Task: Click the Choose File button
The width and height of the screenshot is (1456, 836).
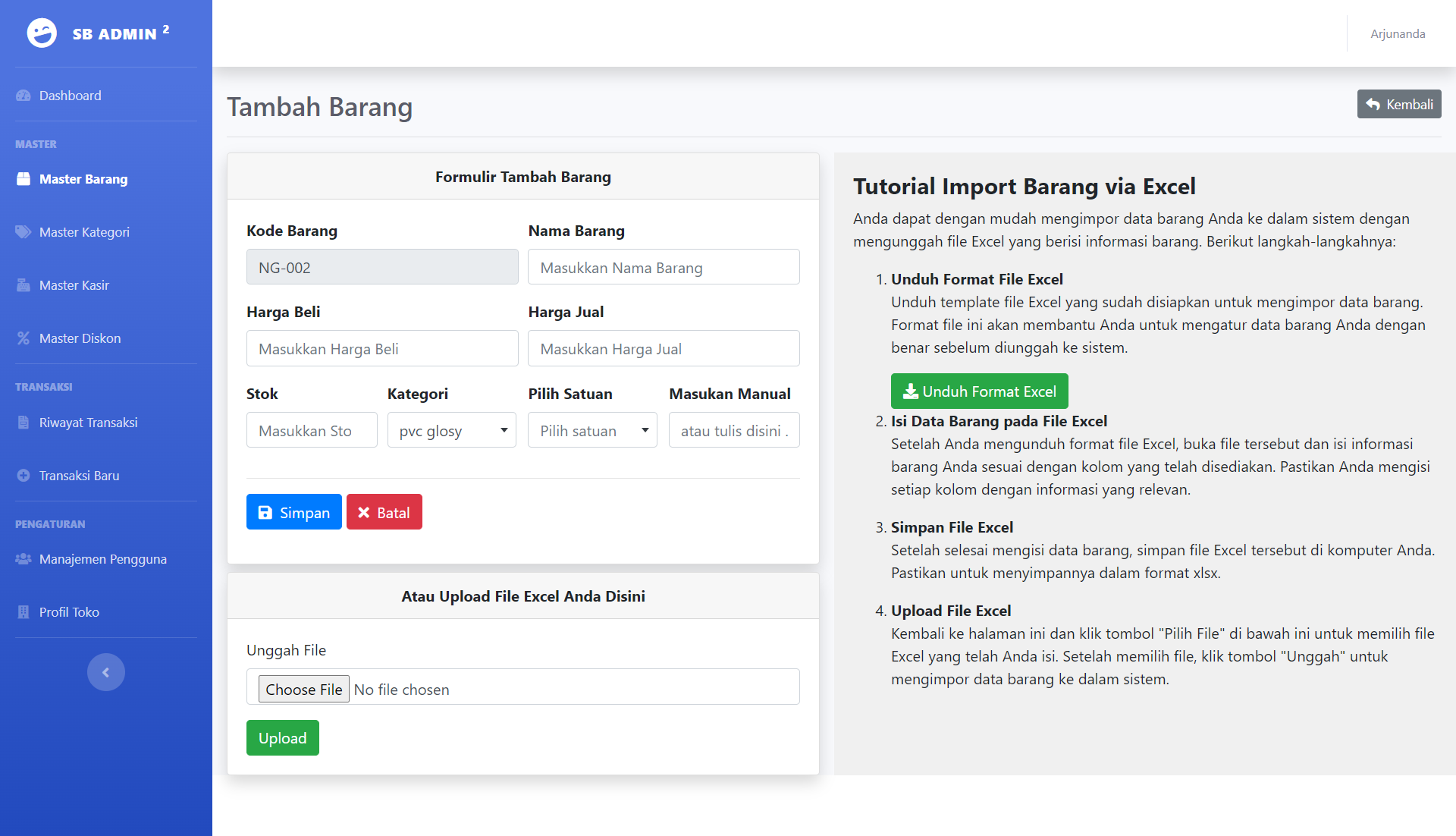Action: click(x=303, y=689)
